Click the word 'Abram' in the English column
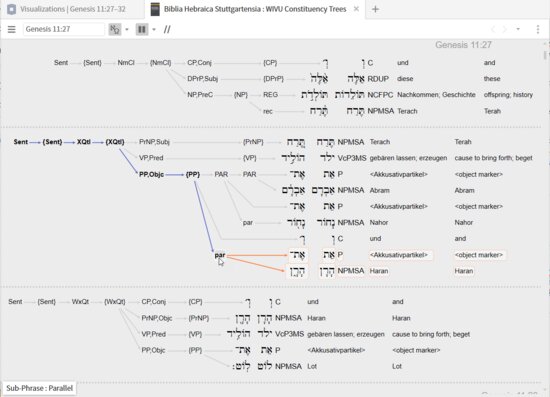Screen dimensions: 550x397 tap(464, 190)
